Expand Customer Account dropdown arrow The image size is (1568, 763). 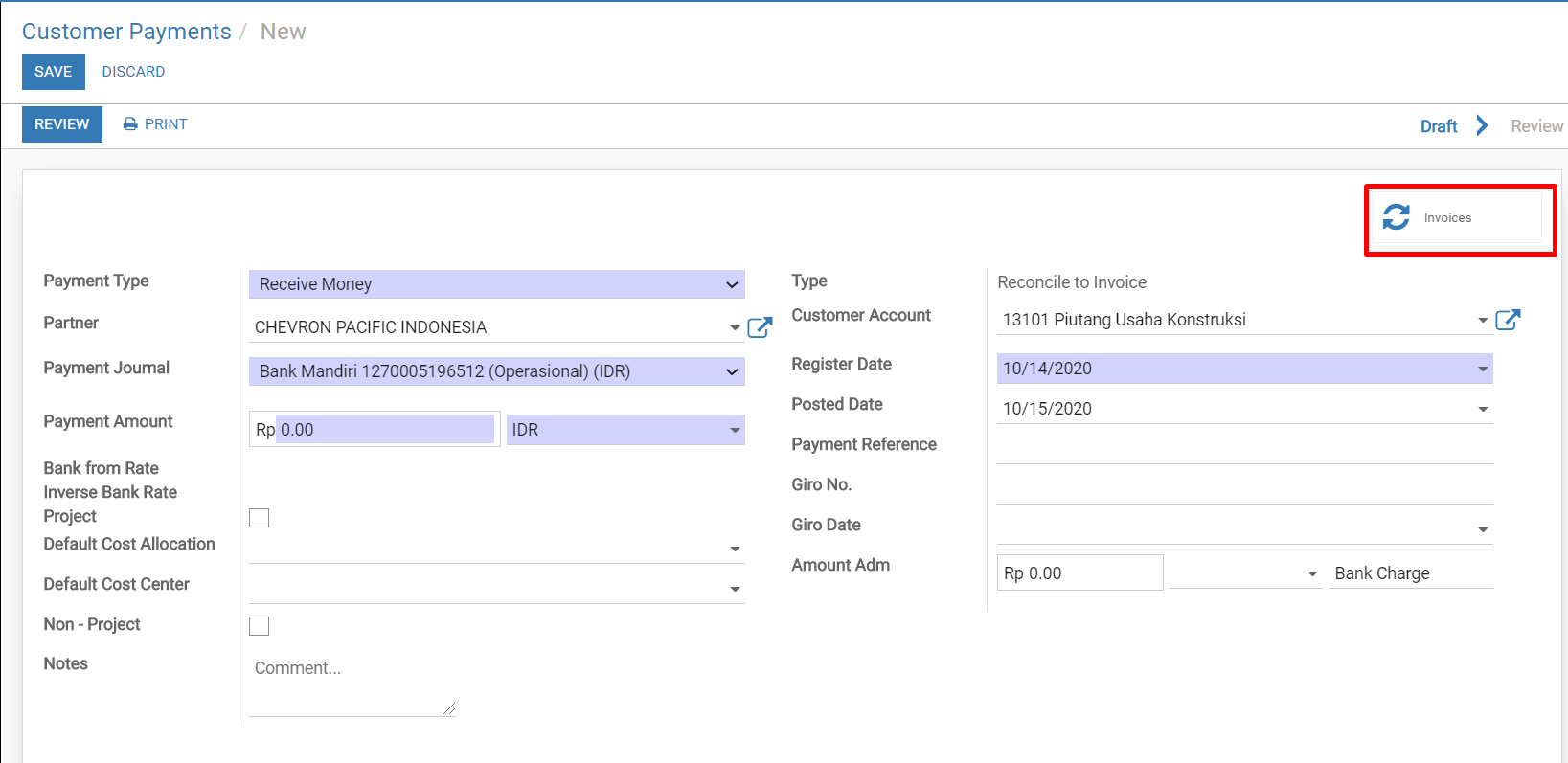1483,320
